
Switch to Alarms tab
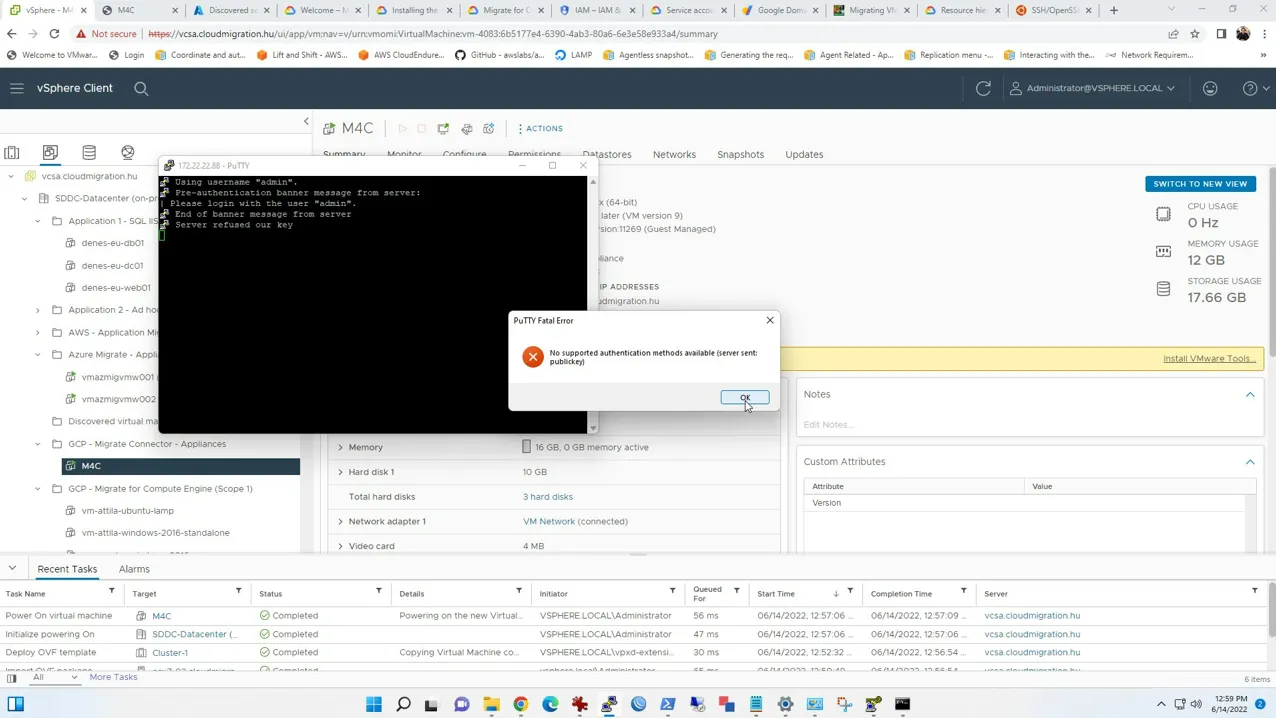coord(134,569)
